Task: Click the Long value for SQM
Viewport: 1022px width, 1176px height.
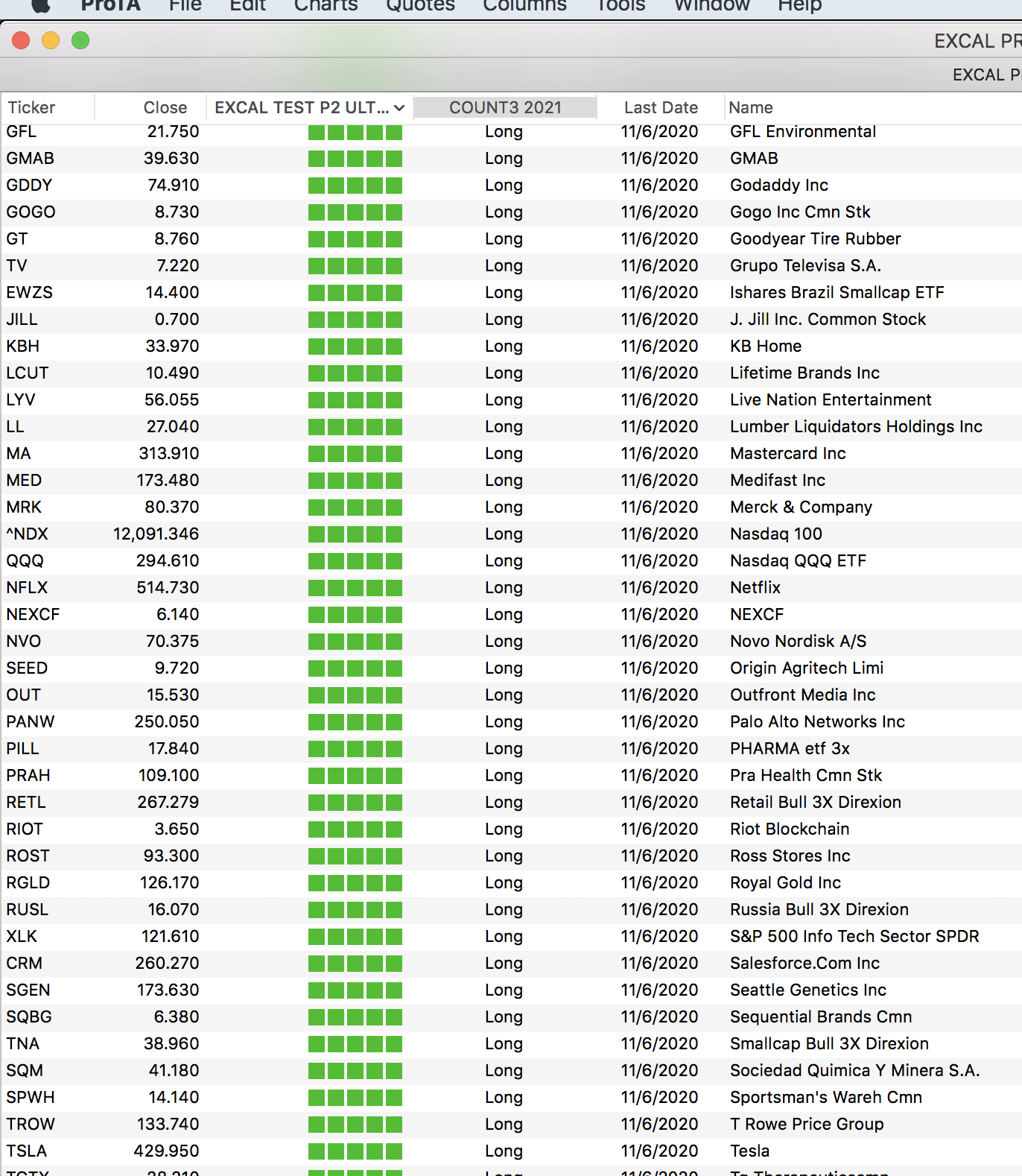Action: click(504, 1071)
